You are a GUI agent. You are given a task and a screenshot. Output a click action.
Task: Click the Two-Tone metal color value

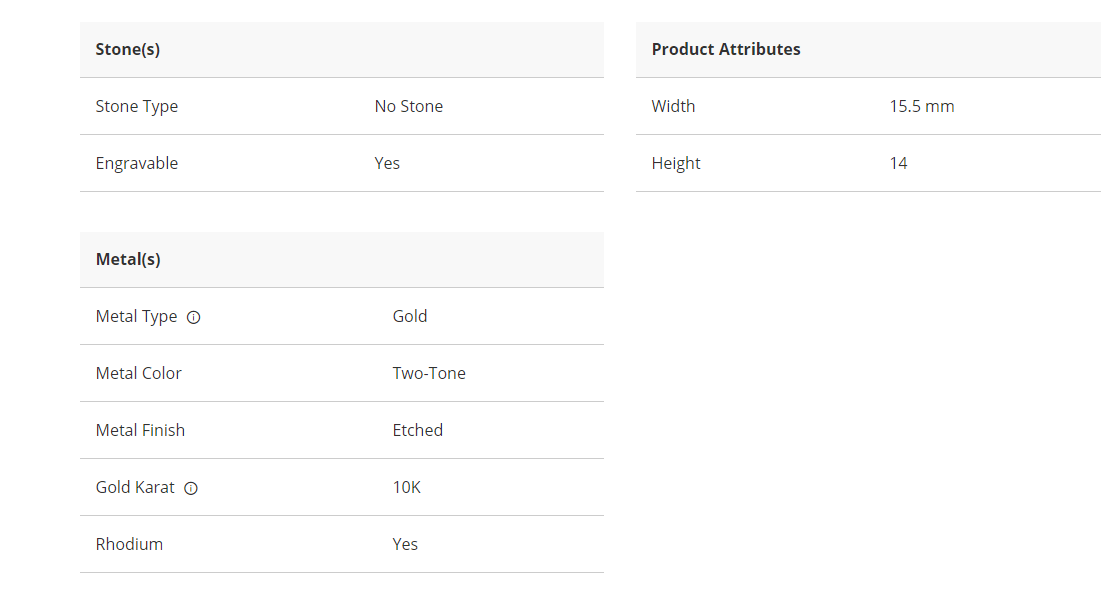pos(429,373)
